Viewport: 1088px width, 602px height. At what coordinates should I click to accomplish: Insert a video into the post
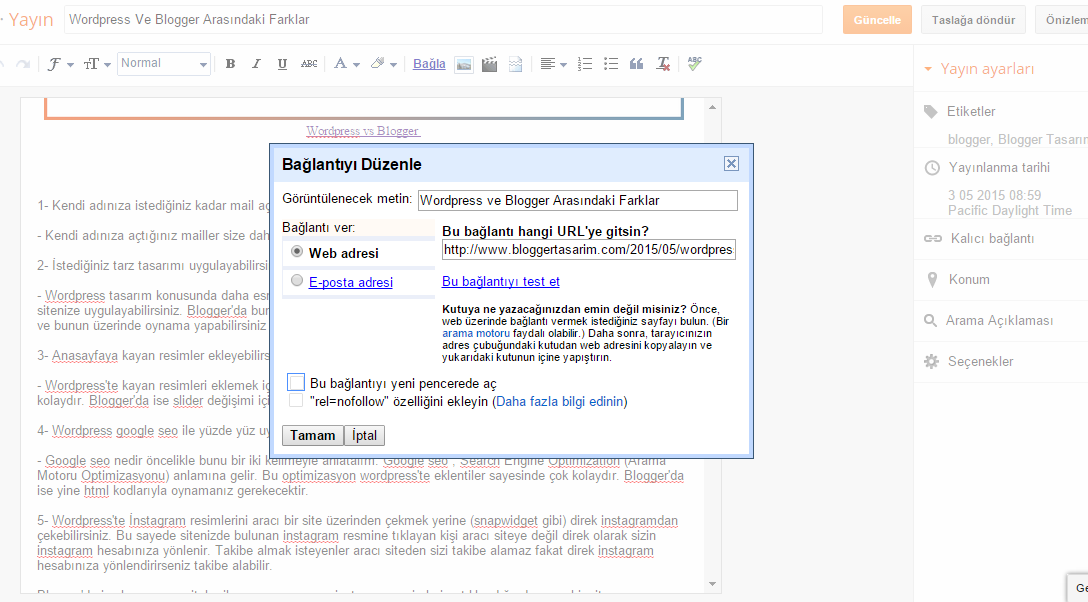[x=489, y=64]
